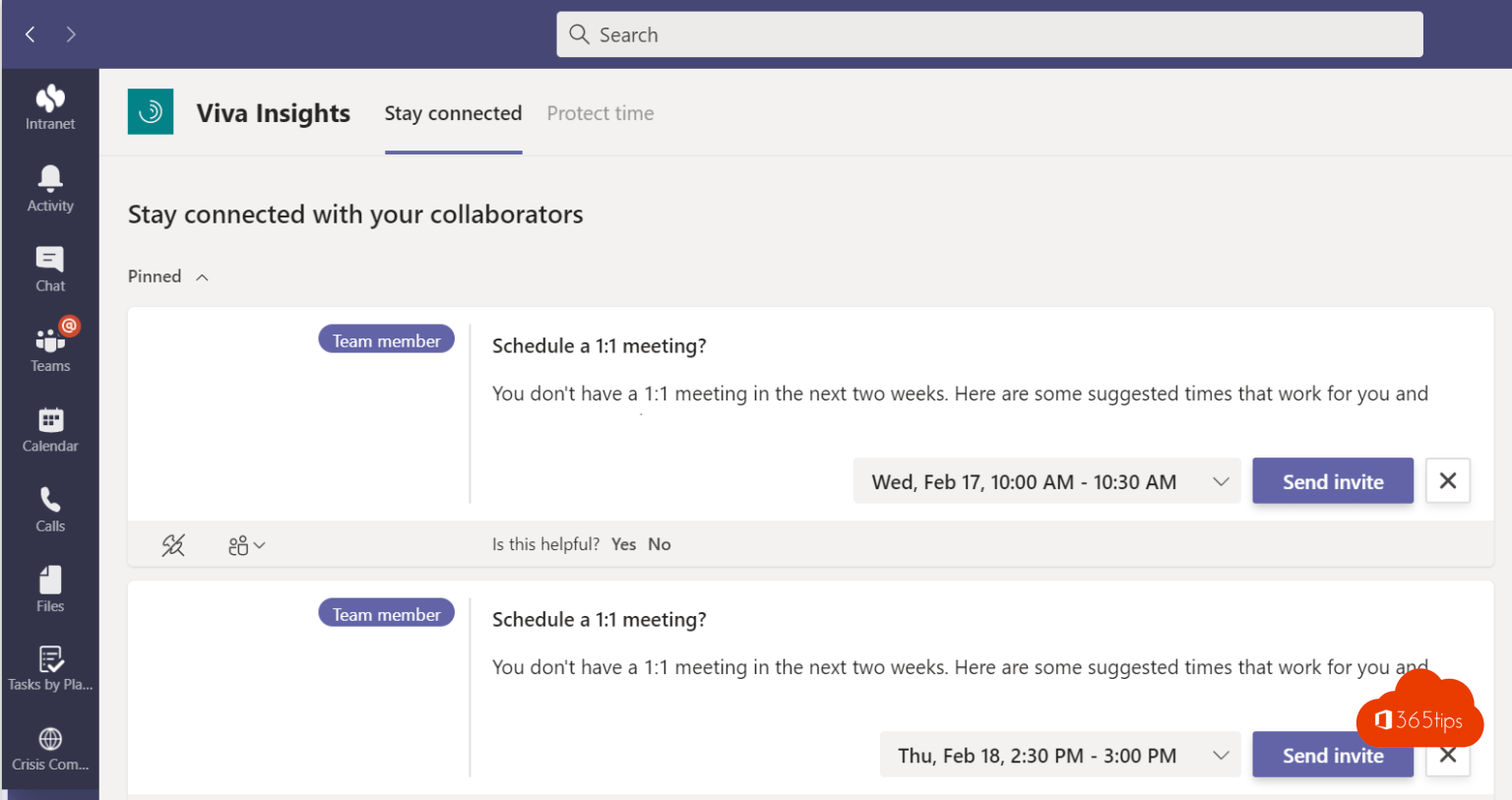Open the Intranet app icon
This screenshot has height=800, width=1512.
(49, 106)
